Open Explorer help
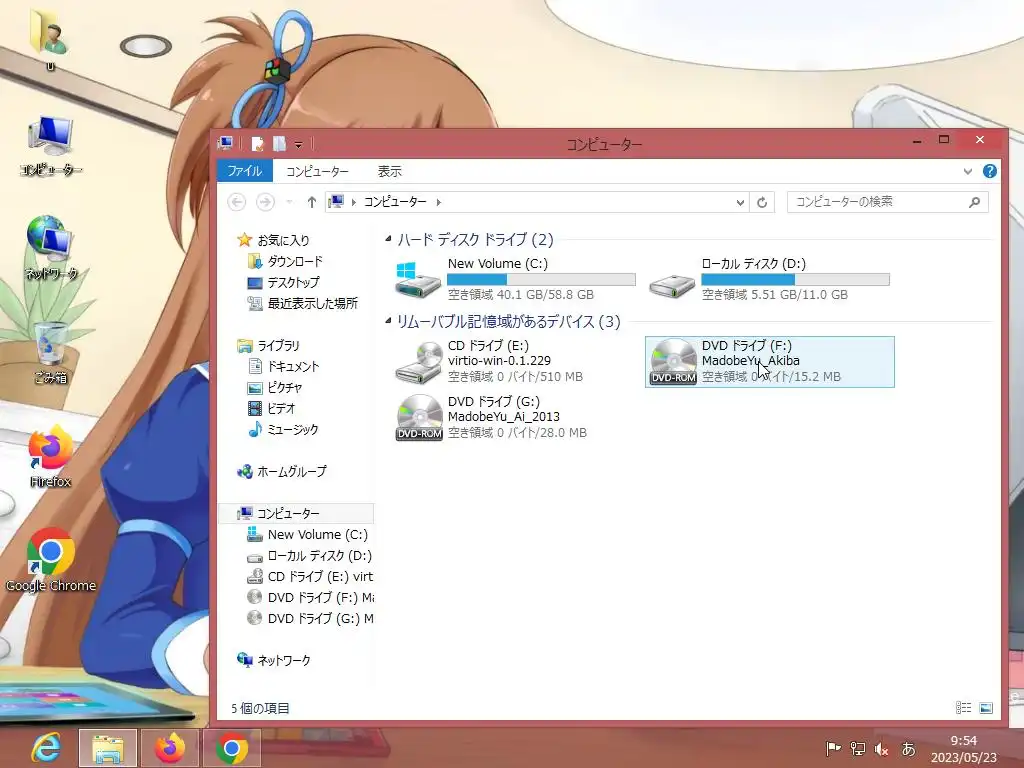The height and width of the screenshot is (768, 1024). click(x=989, y=171)
